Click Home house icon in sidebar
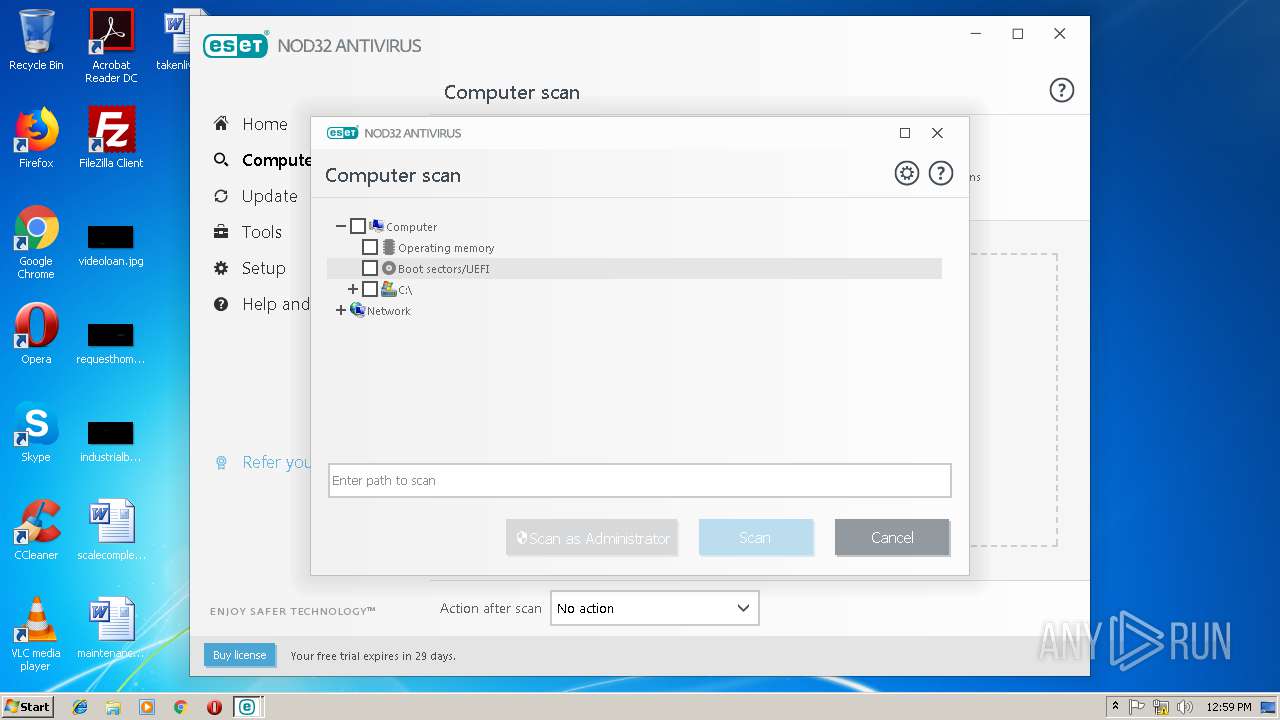This screenshot has width=1280, height=720. pyautogui.click(x=221, y=123)
